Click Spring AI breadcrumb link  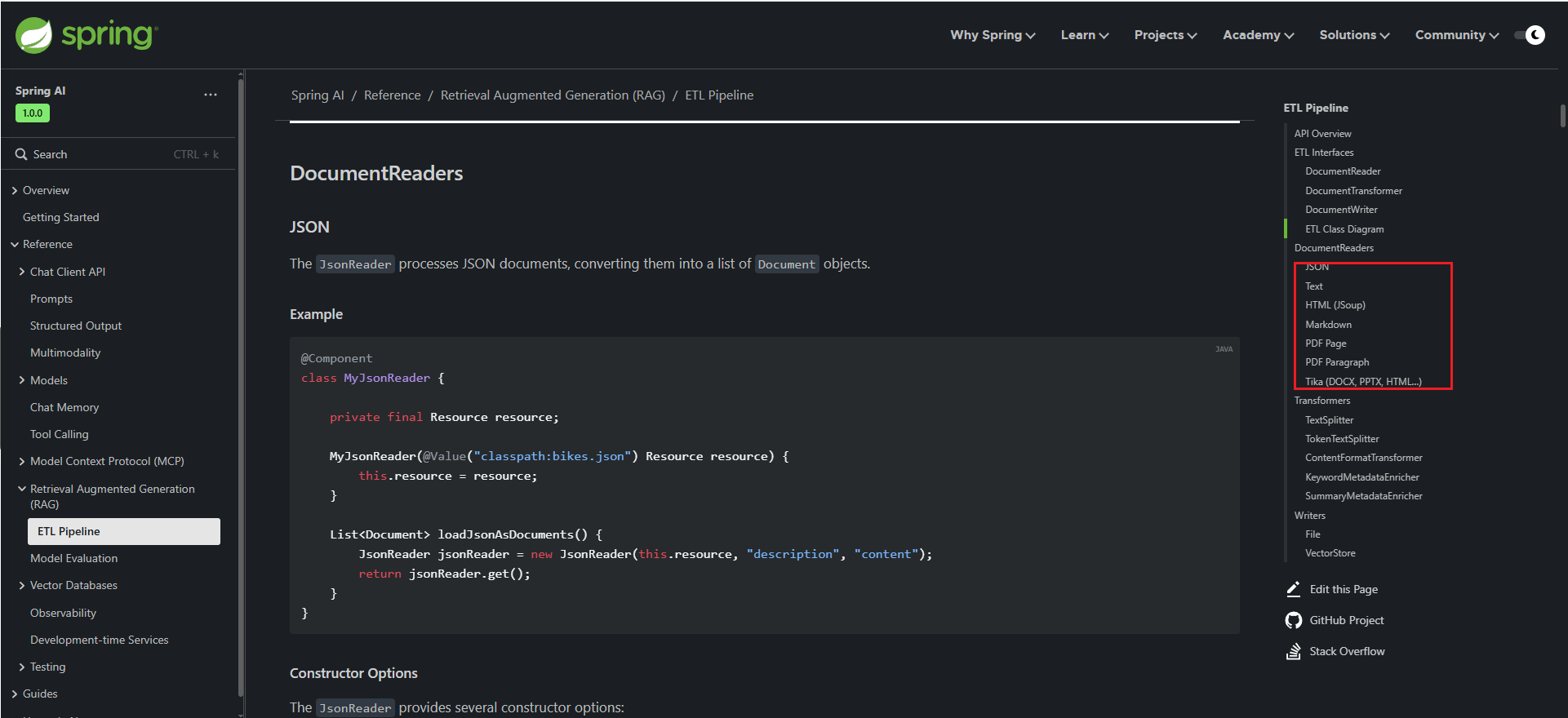(318, 95)
